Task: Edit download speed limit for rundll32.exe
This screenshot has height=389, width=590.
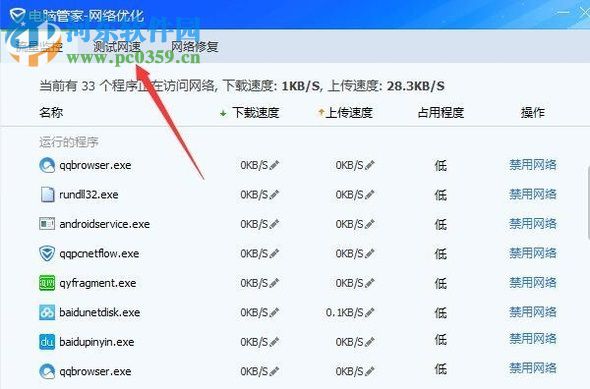Action: (274, 194)
